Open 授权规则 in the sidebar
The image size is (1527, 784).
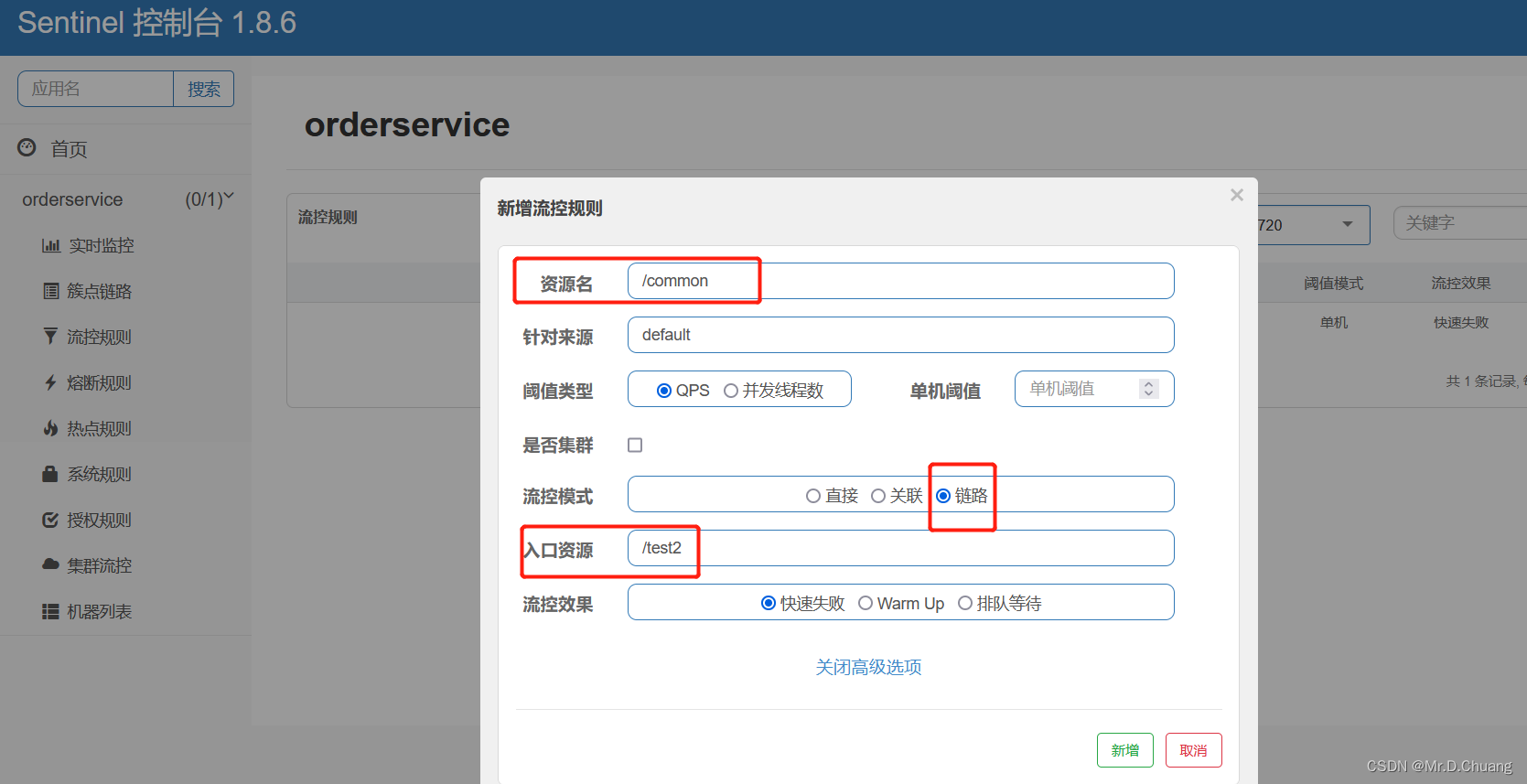pos(99,520)
